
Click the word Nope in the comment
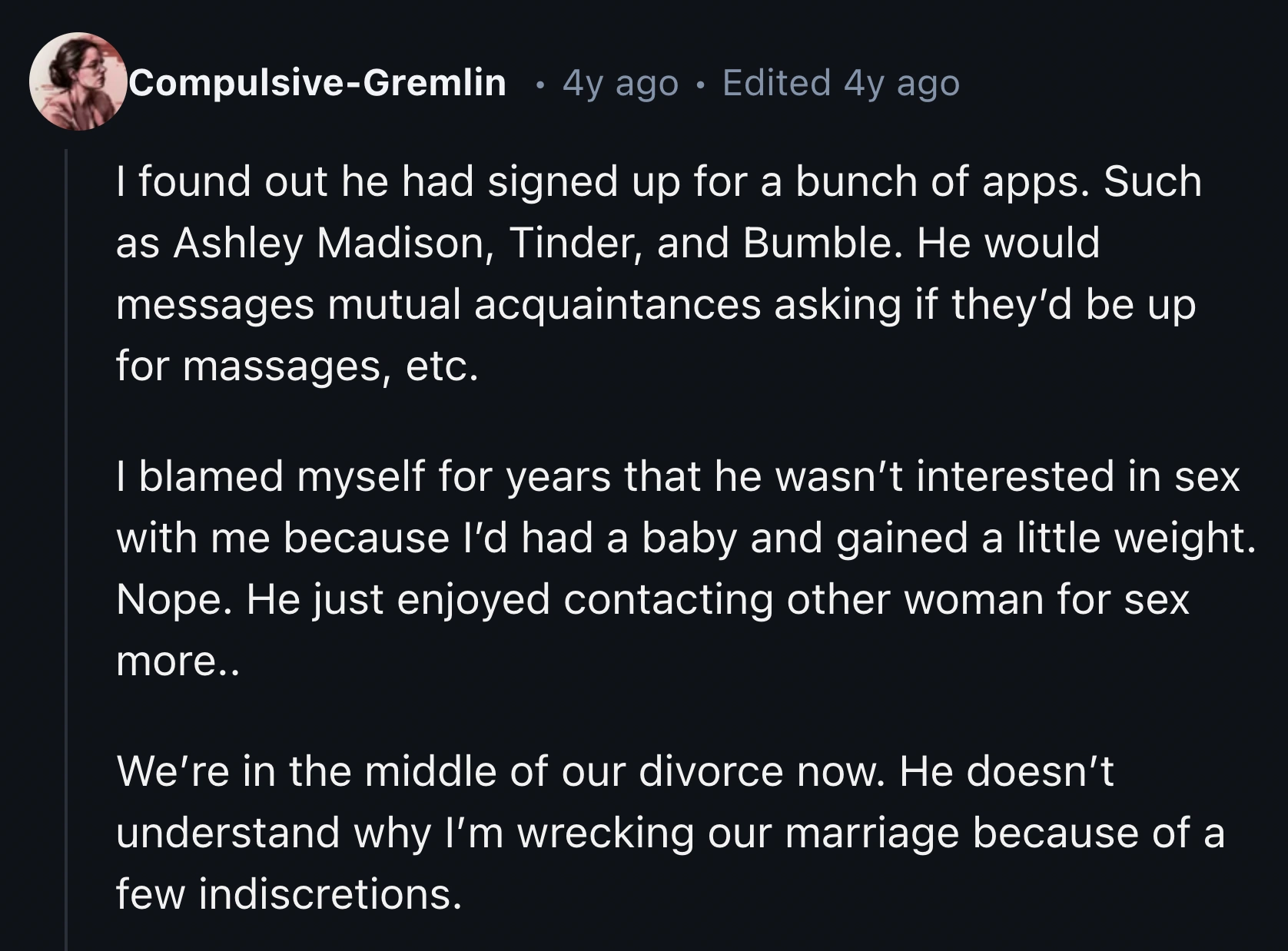(x=169, y=598)
